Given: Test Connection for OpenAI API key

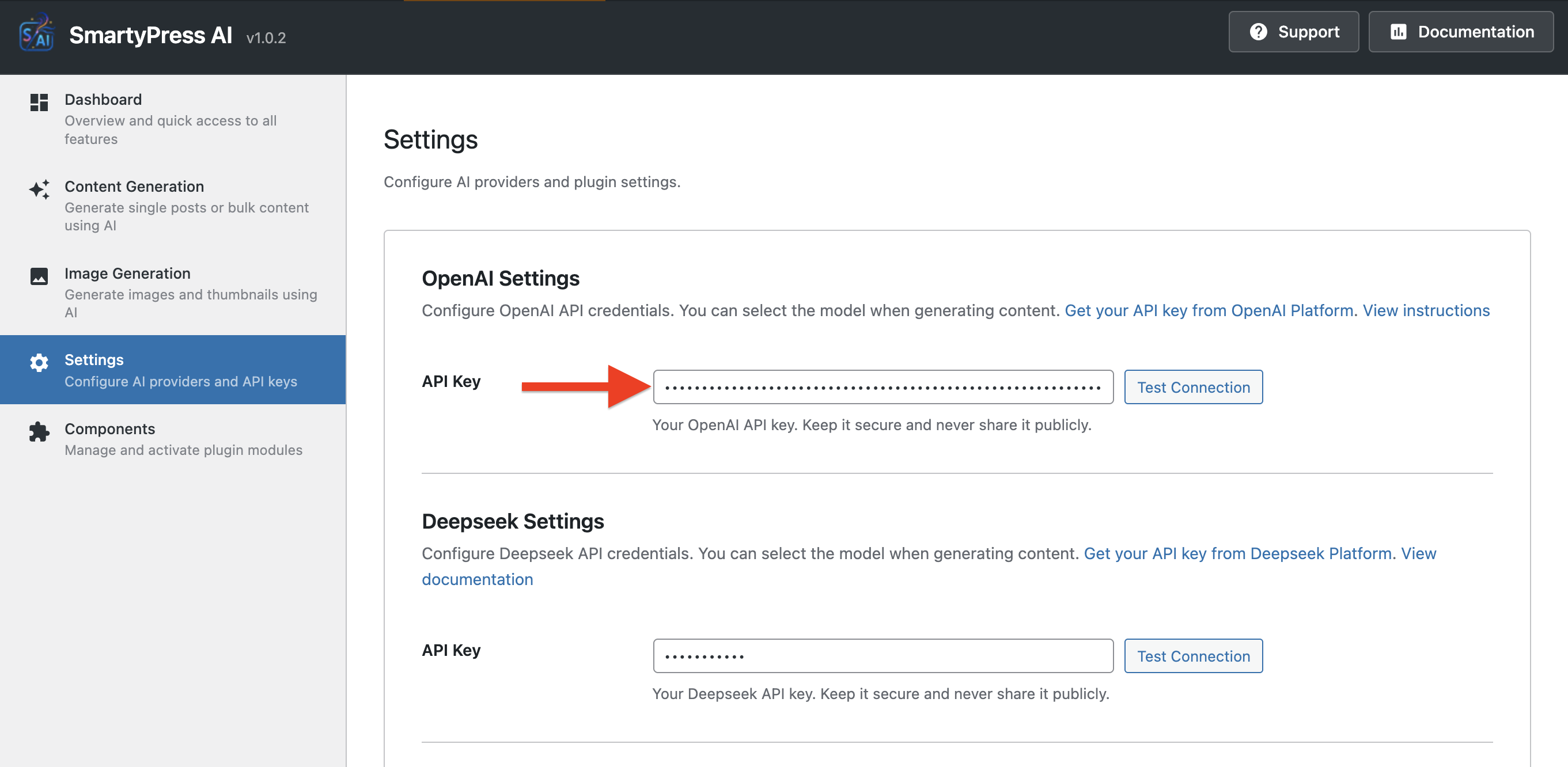Looking at the screenshot, I should tap(1193, 387).
